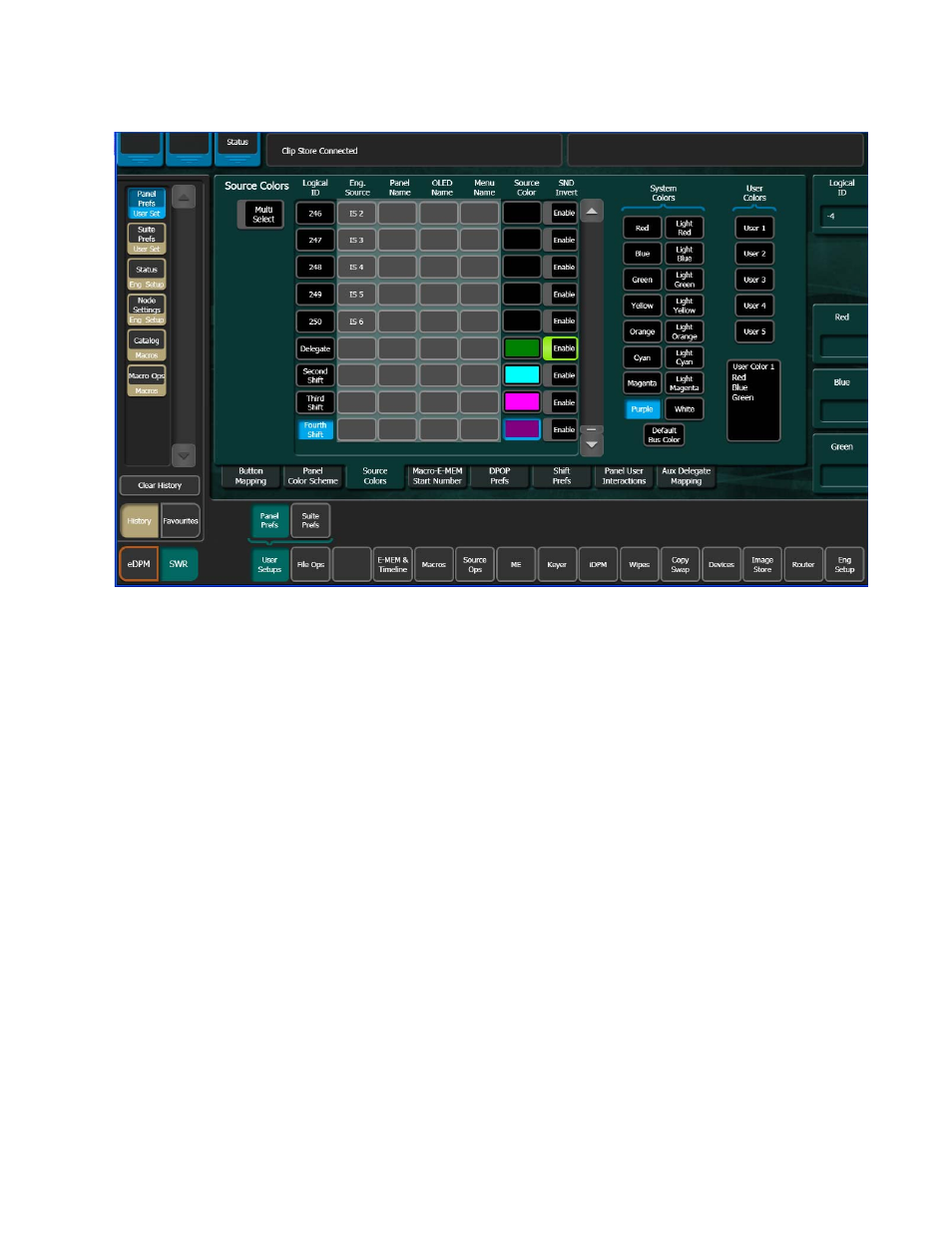Open Node Settings in history list
The height and width of the screenshot is (1233, 952).
147,309
